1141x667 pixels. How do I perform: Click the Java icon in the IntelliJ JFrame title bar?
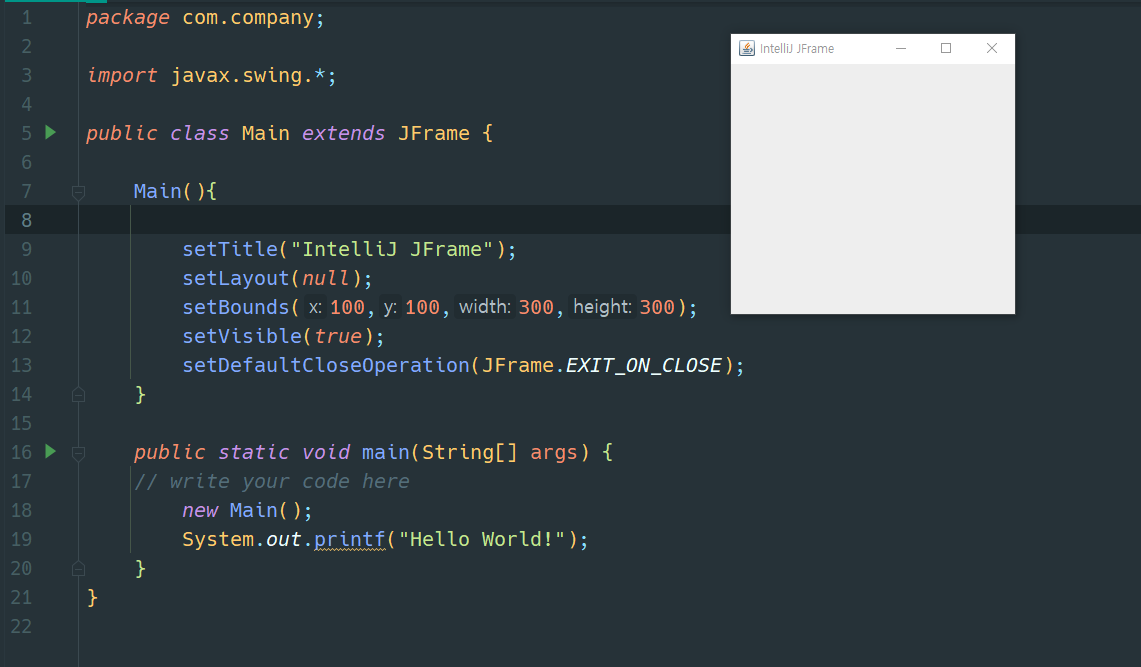click(747, 48)
